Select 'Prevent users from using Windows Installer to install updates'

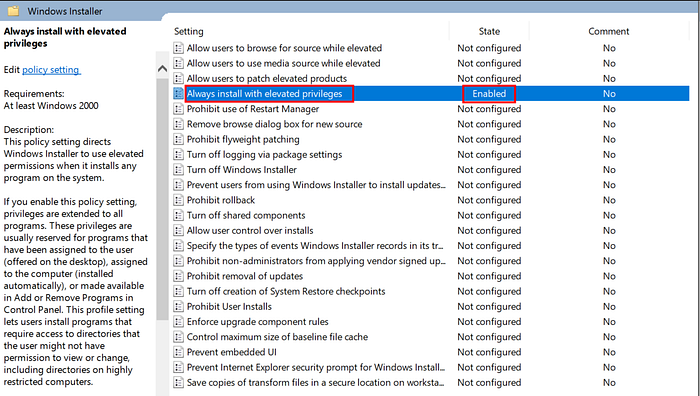click(316, 184)
